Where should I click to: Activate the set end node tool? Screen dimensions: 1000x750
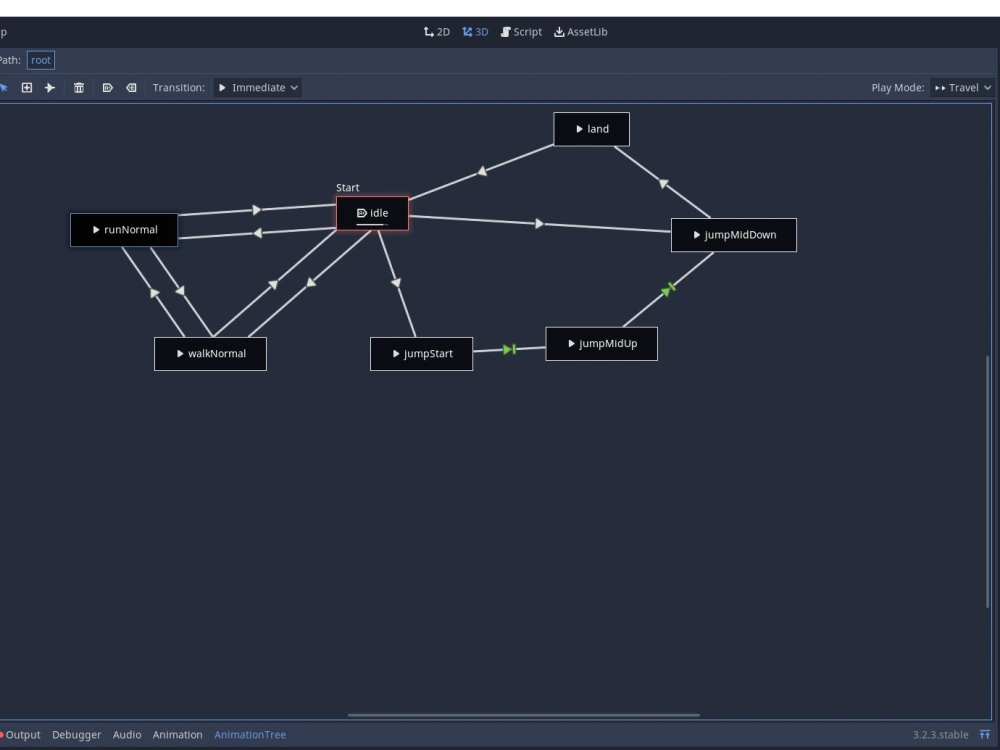[131, 87]
